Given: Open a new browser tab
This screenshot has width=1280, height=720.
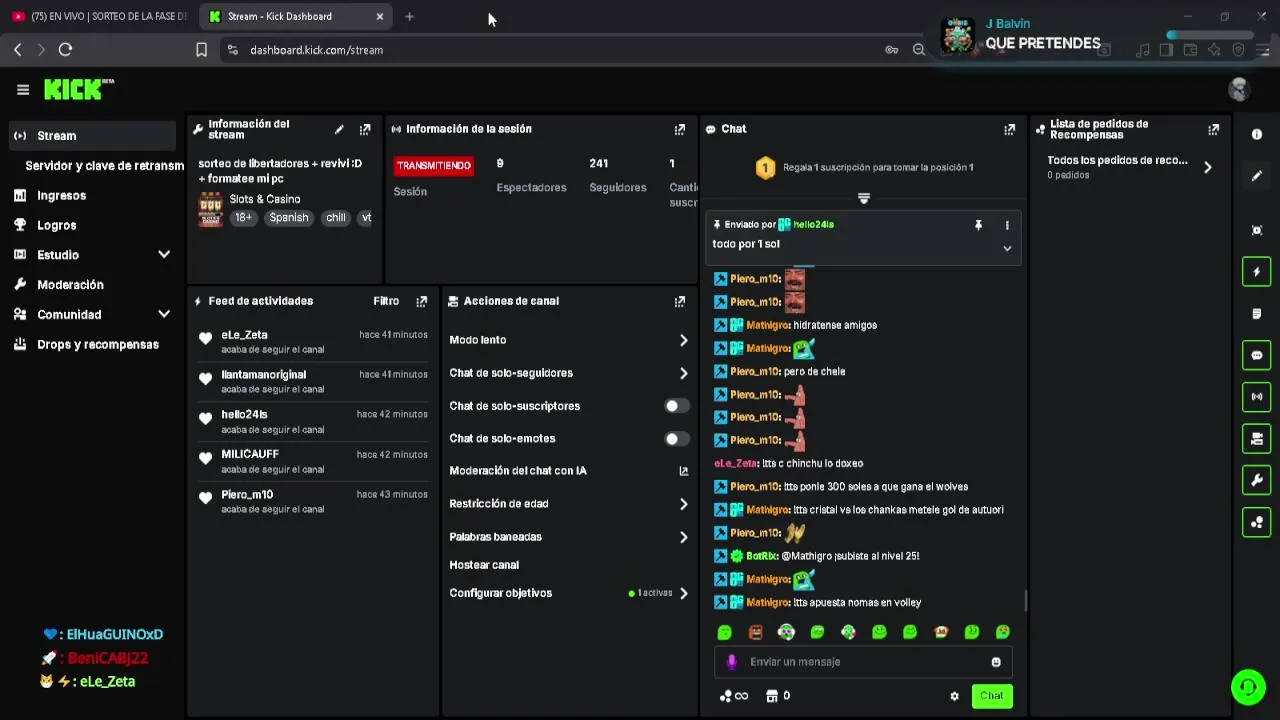Looking at the screenshot, I should 409,16.
